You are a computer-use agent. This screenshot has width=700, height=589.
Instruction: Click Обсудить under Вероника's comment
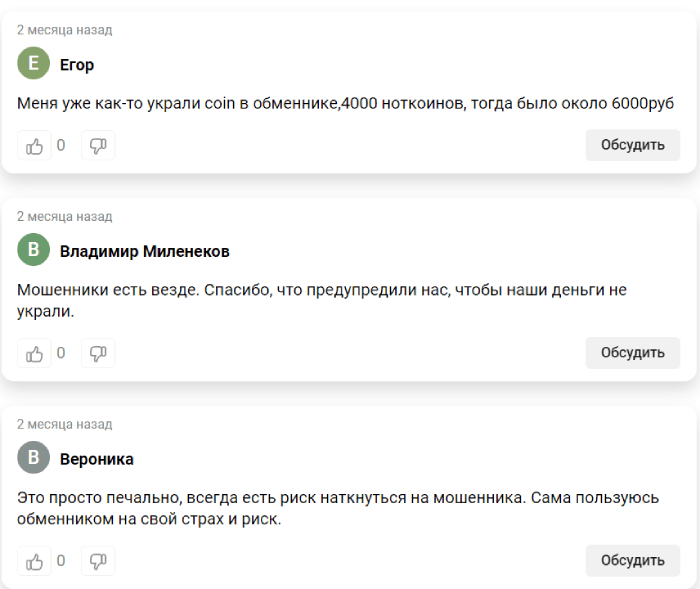pyautogui.click(x=633, y=560)
